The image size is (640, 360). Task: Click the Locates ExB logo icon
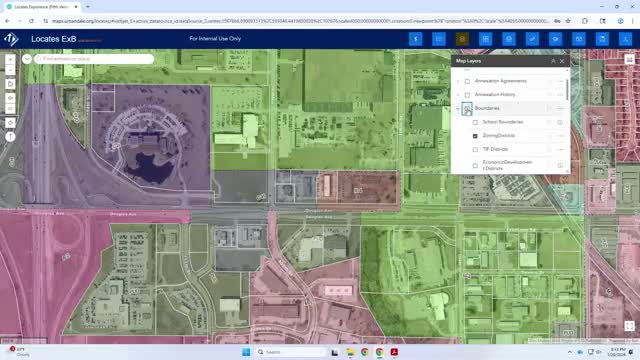click(11, 39)
